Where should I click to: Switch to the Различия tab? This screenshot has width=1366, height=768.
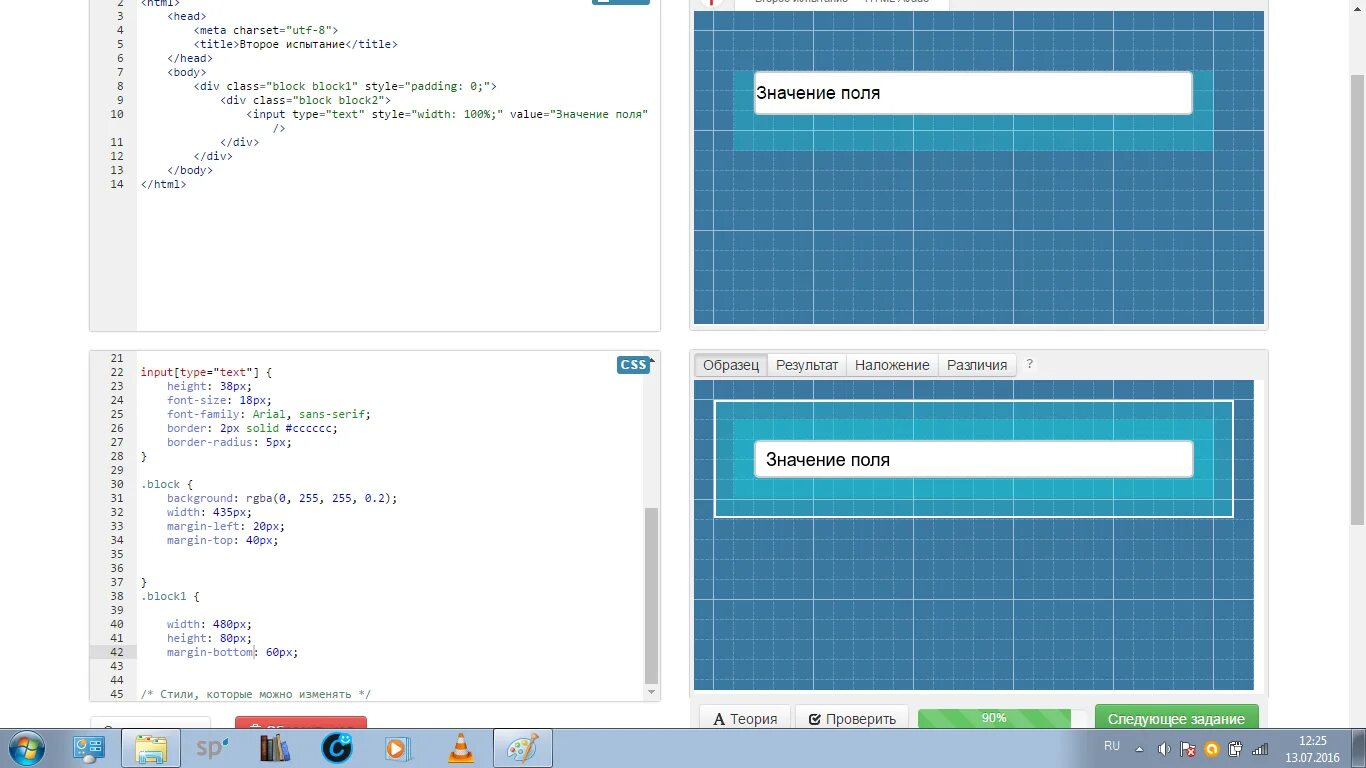(x=977, y=365)
